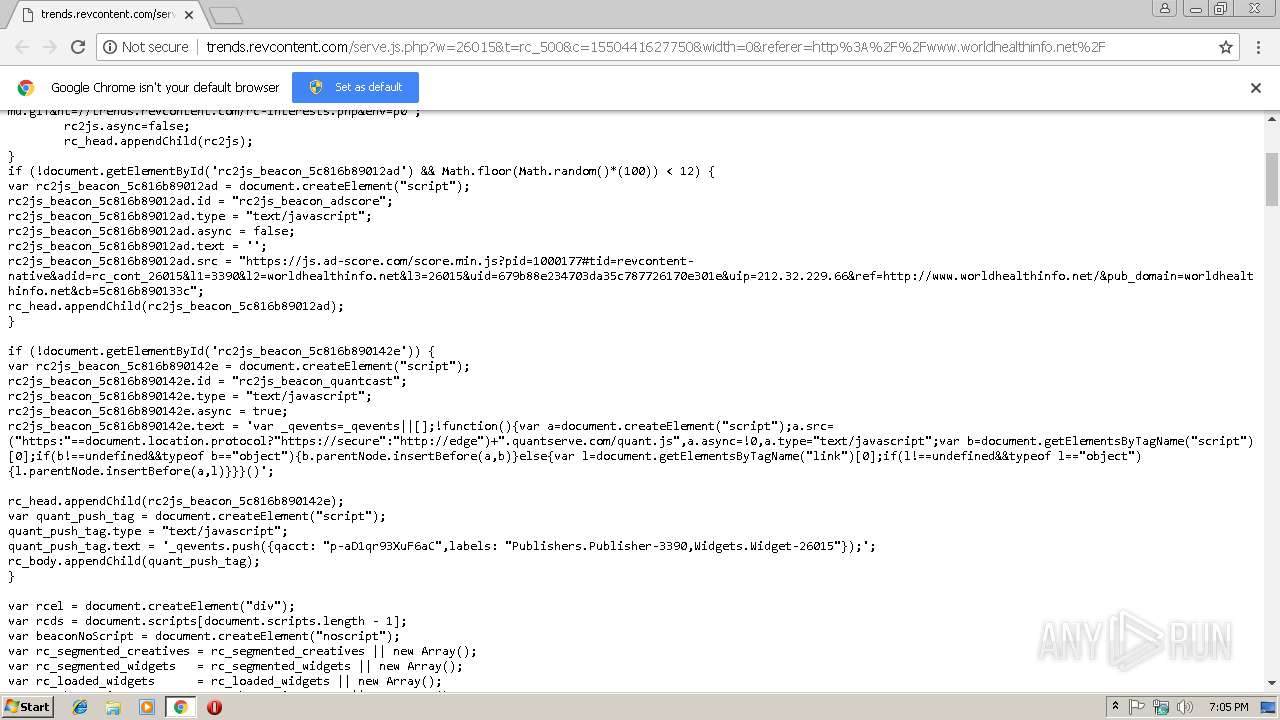Click the scrollbar up arrow

[x=1272, y=117]
